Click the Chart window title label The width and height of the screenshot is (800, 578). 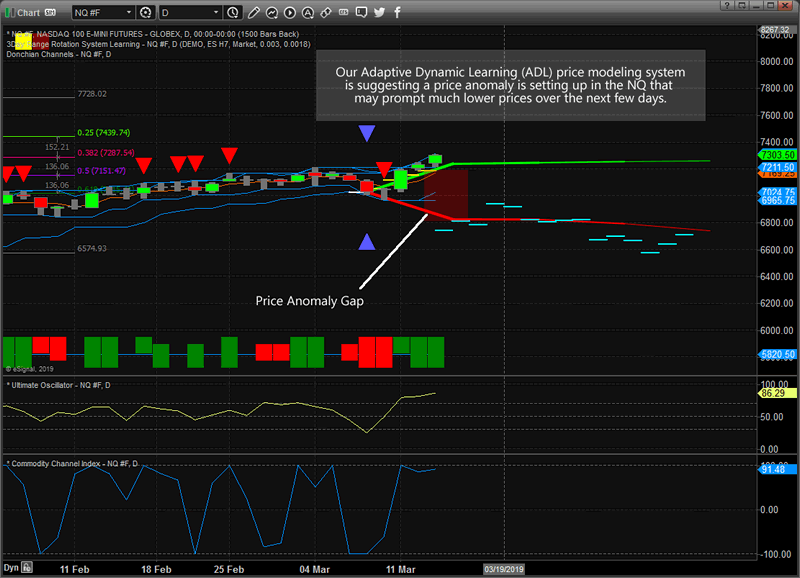tap(31, 12)
